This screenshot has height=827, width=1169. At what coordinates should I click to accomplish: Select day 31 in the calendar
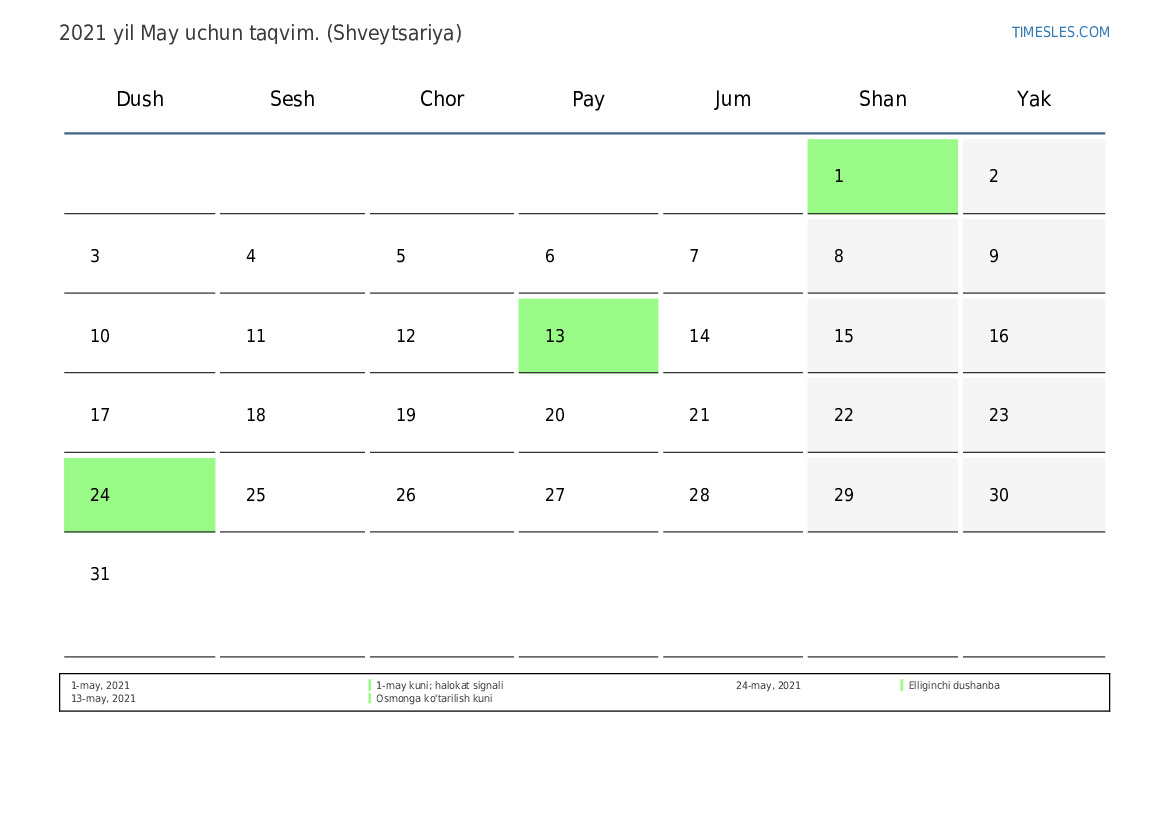coord(100,574)
